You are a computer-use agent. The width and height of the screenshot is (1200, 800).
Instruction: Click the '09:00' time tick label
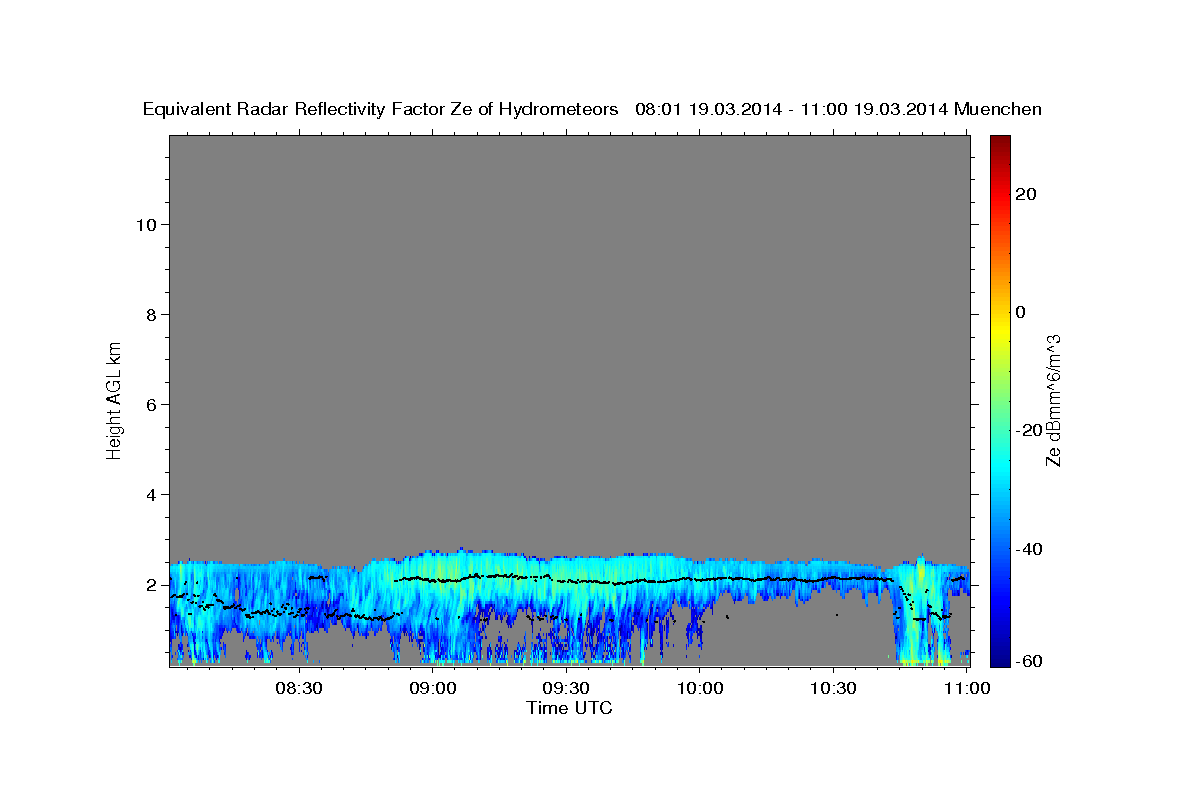point(433,688)
